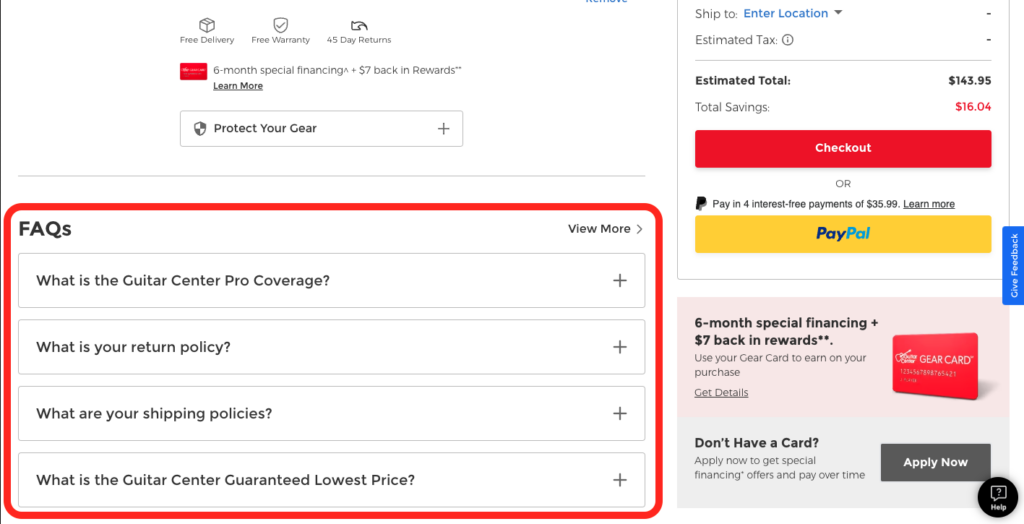Screen dimensions: 1024x524
Task: Expand the Guaranteed Lowest Price FAQ
Action: tap(620, 480)
